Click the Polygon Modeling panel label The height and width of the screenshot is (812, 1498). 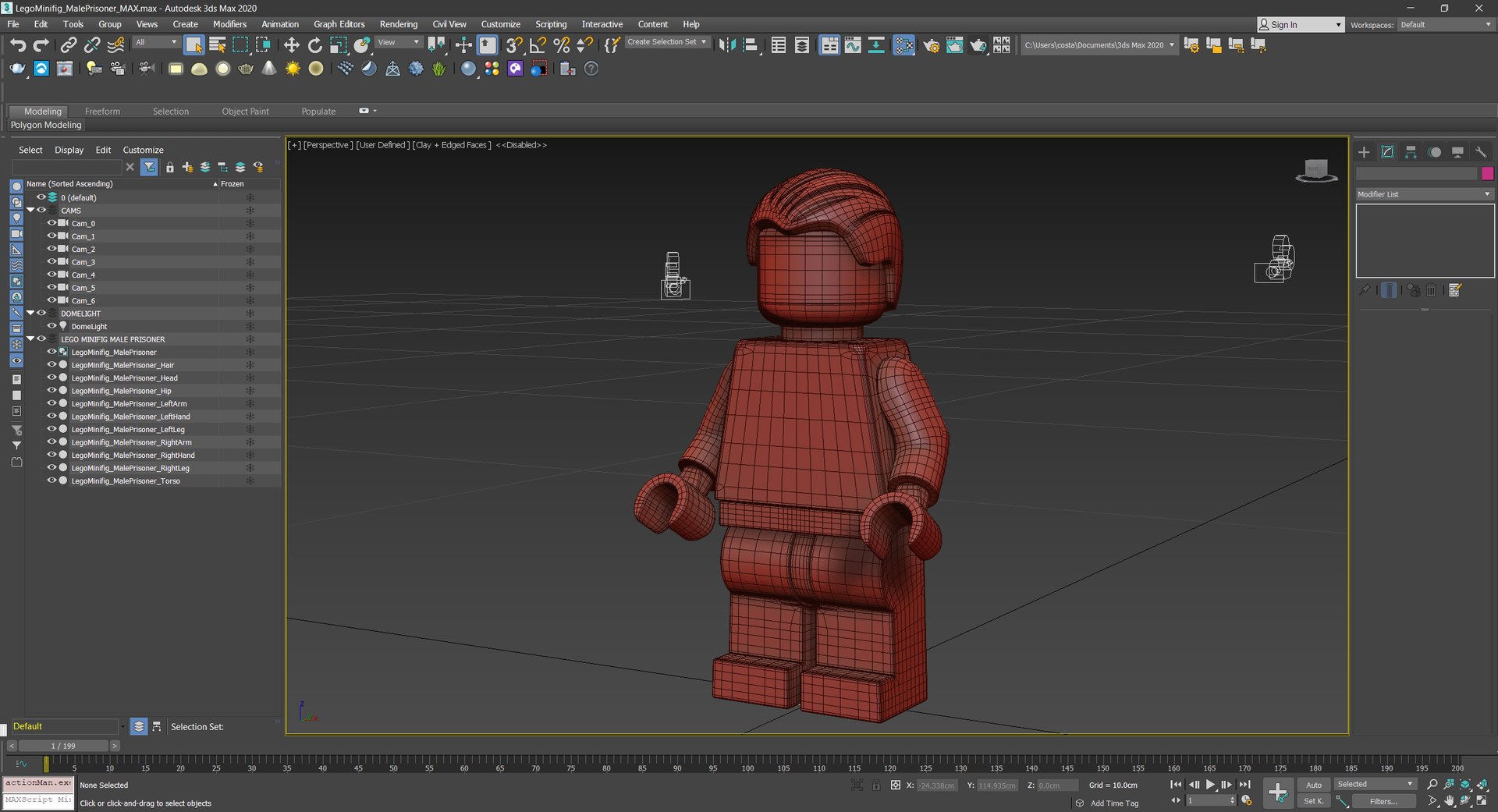point(46,125)
